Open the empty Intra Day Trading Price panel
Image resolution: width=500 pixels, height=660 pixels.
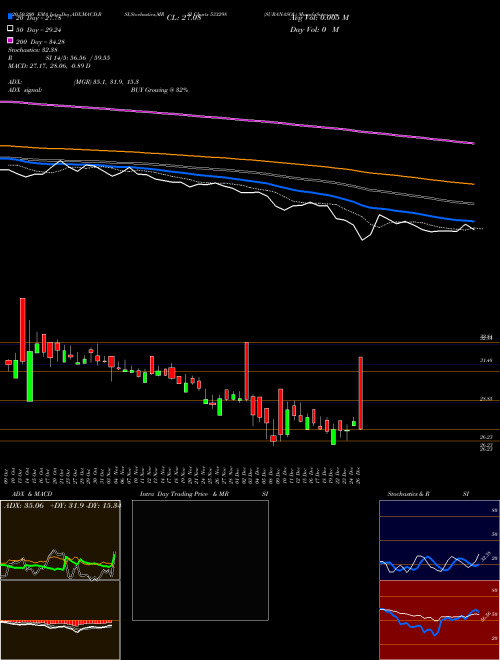200,560
